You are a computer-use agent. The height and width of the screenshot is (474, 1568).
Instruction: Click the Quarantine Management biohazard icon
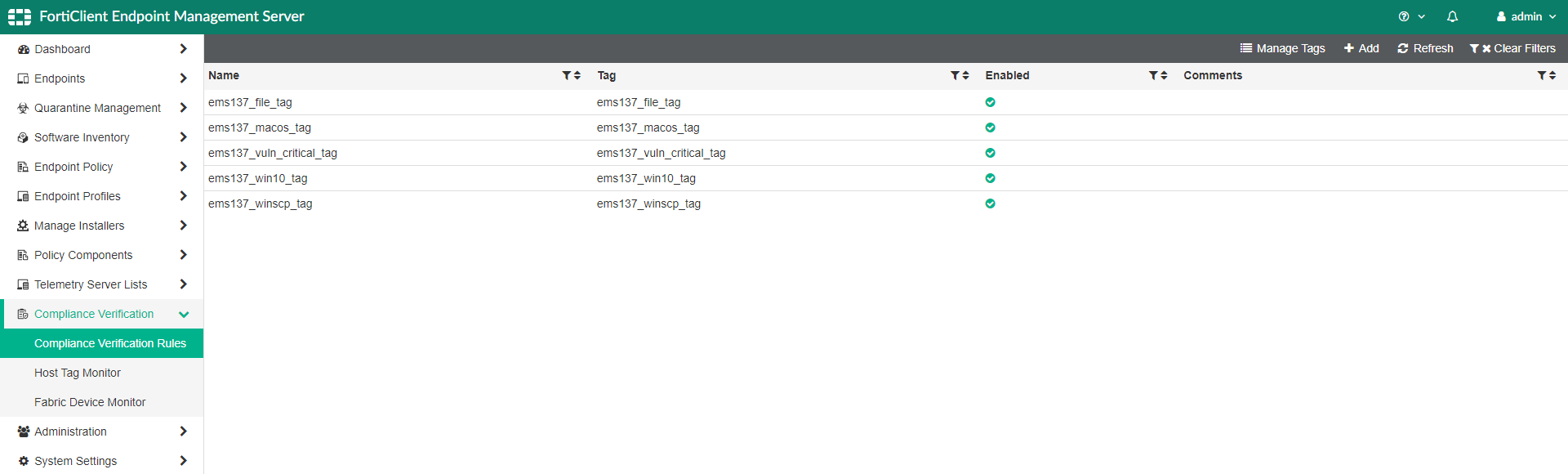click(x=23, y=108)
